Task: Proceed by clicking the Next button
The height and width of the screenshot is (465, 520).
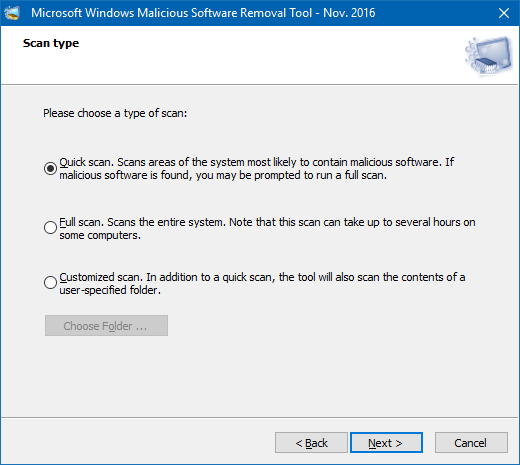Action: click(x=386, y=443)
